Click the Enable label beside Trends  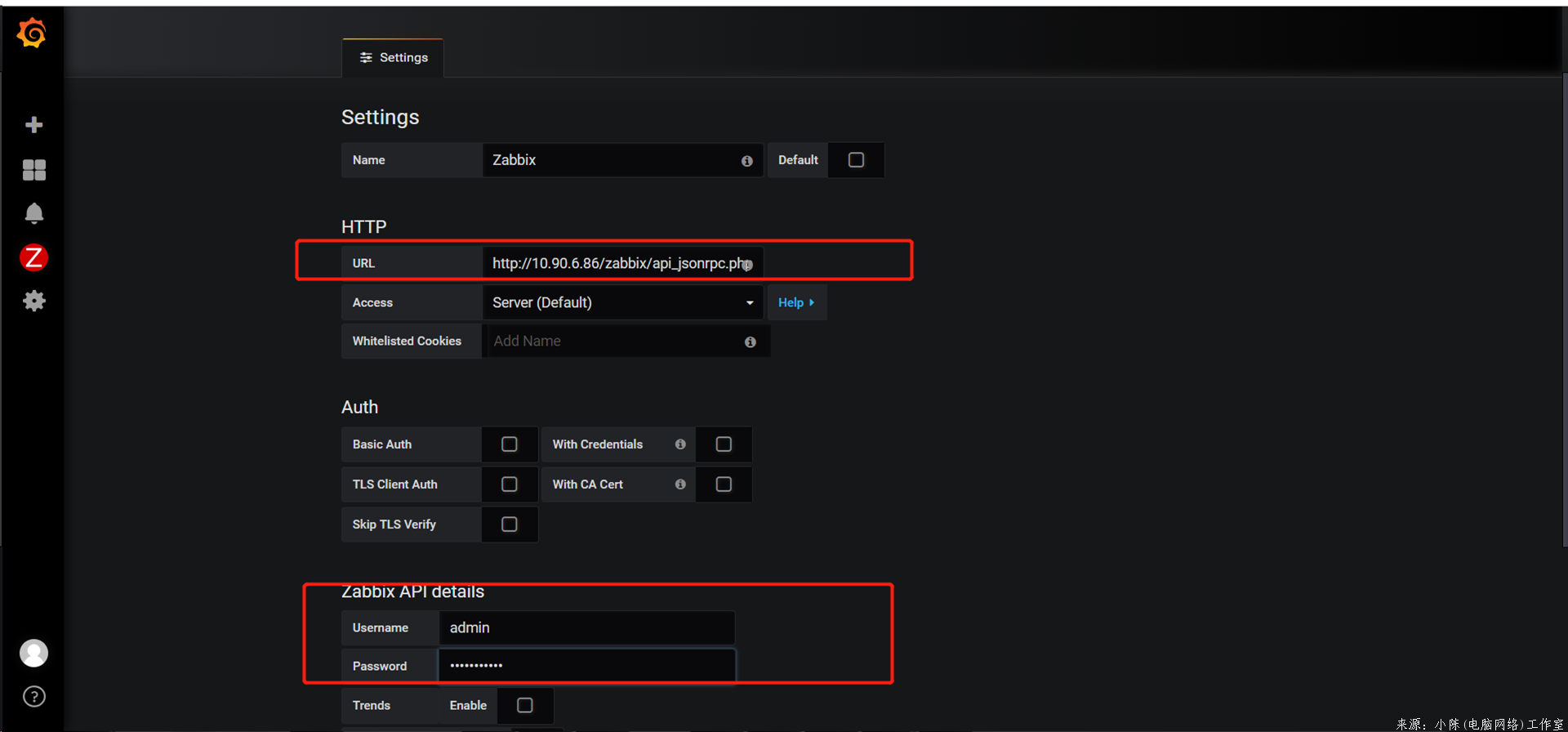tap(468, 705)
